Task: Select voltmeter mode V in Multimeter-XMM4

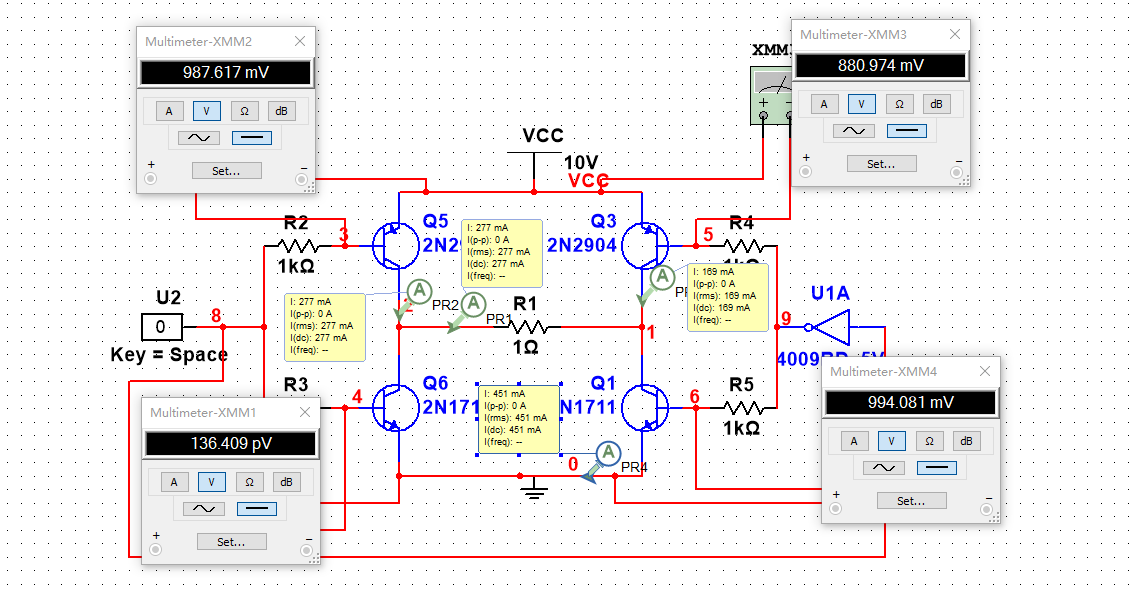Action: pyautogui.click(x=892, y=441)
